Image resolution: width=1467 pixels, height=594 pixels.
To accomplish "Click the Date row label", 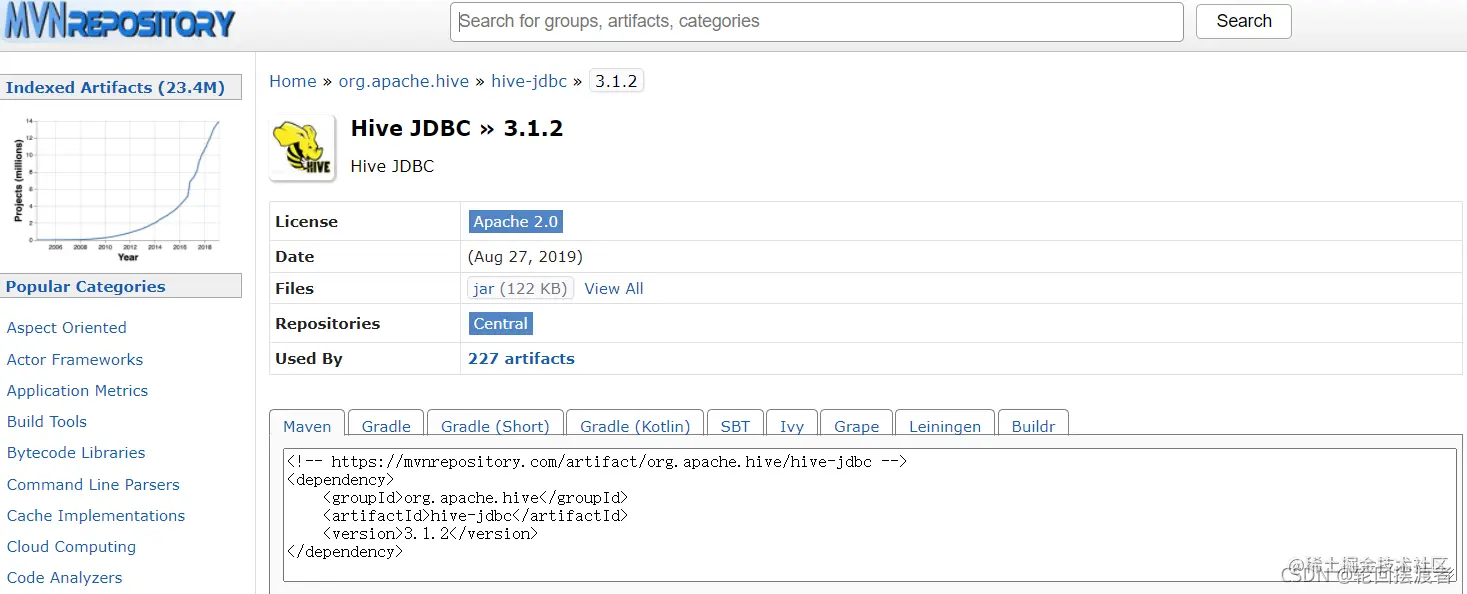I will 294,256.
